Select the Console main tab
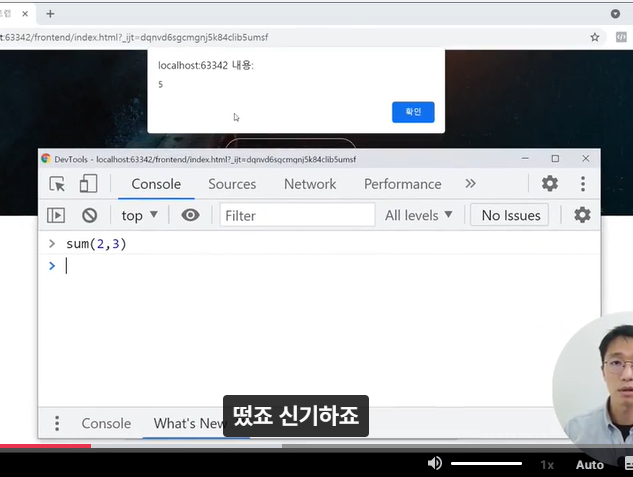The width and height of the screenshot is (633, 477). (156, 184)
